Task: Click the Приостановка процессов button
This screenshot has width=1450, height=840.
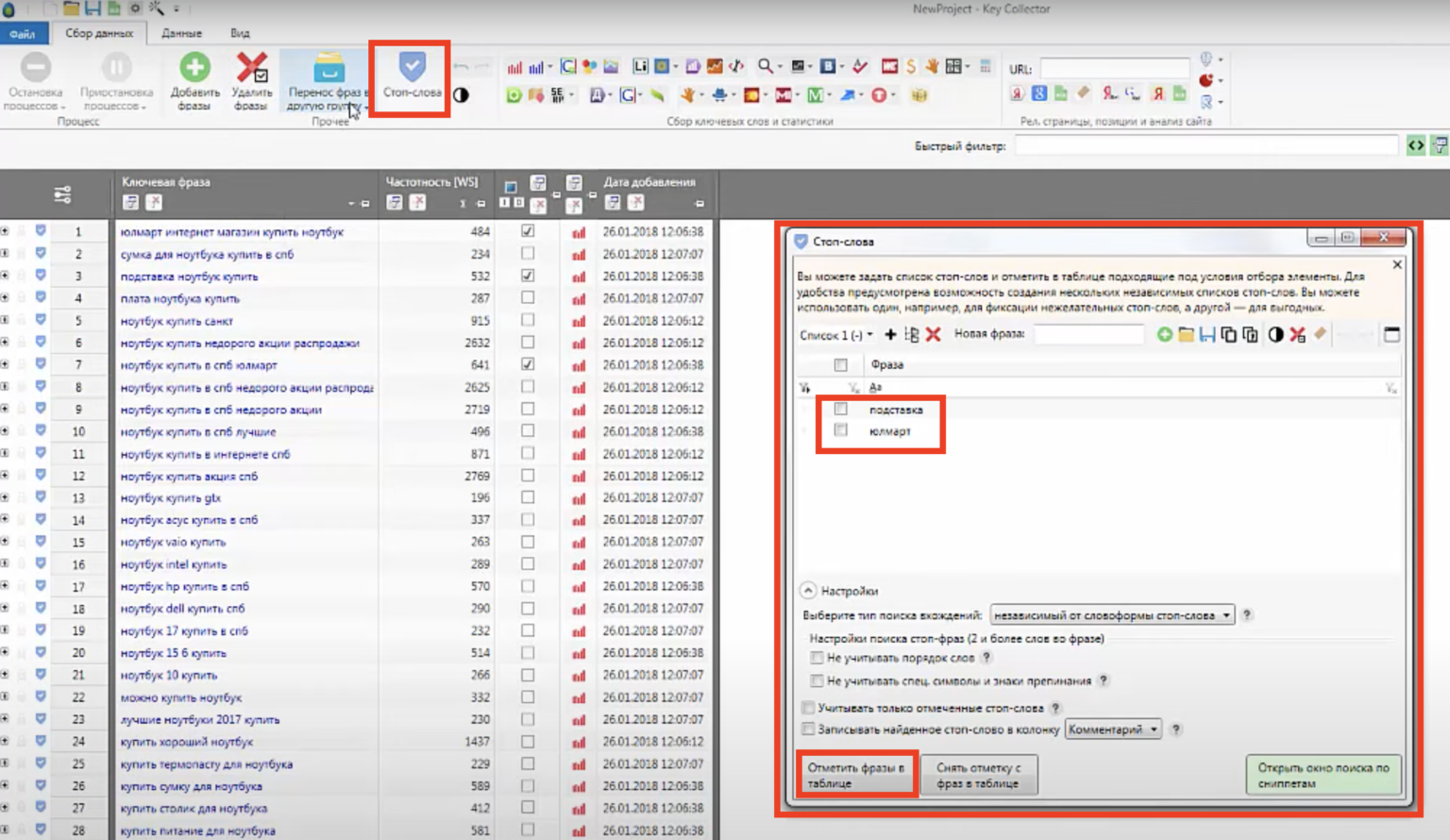Action: click(116, 82)
